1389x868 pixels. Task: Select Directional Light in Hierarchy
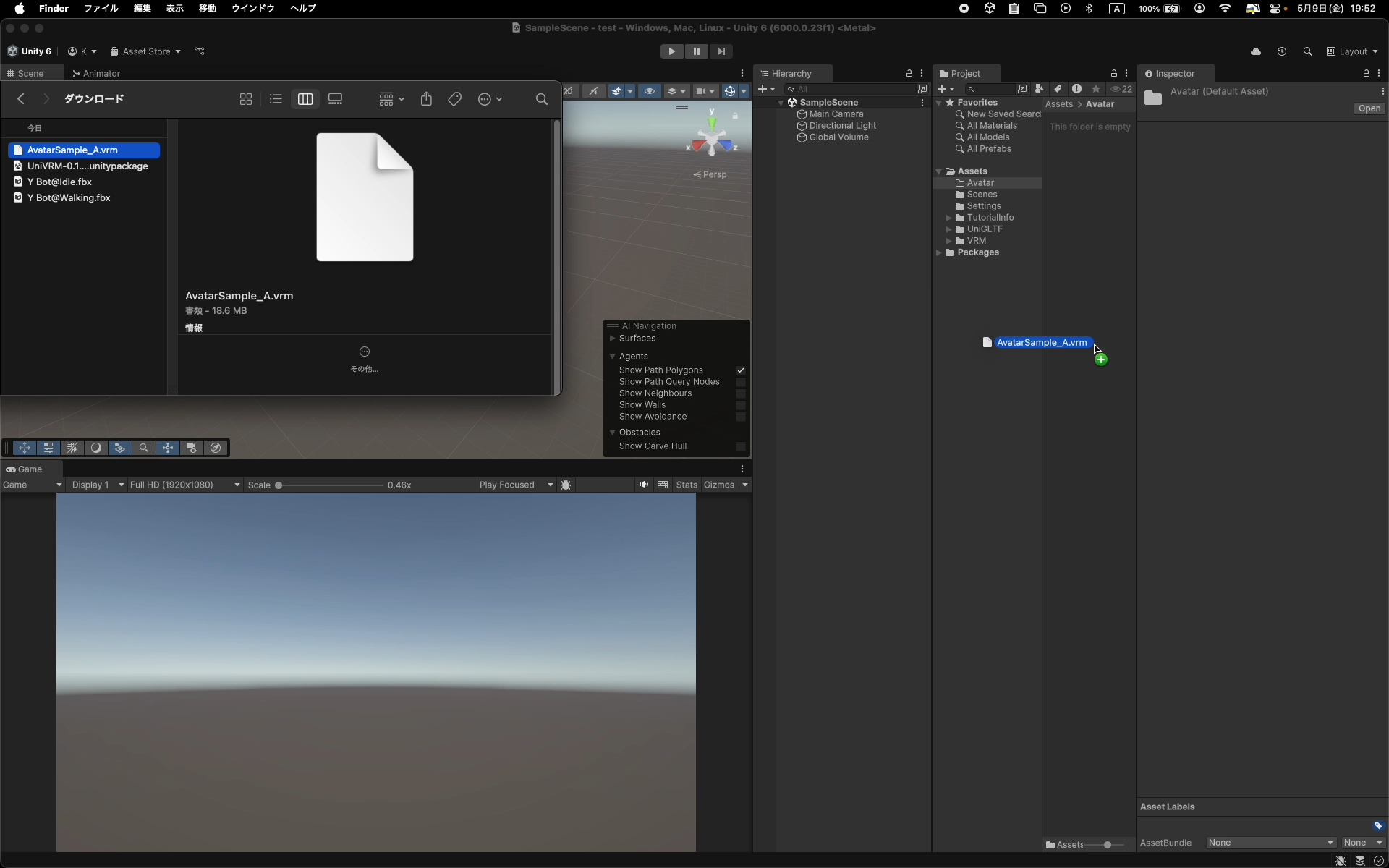[842, 126]
